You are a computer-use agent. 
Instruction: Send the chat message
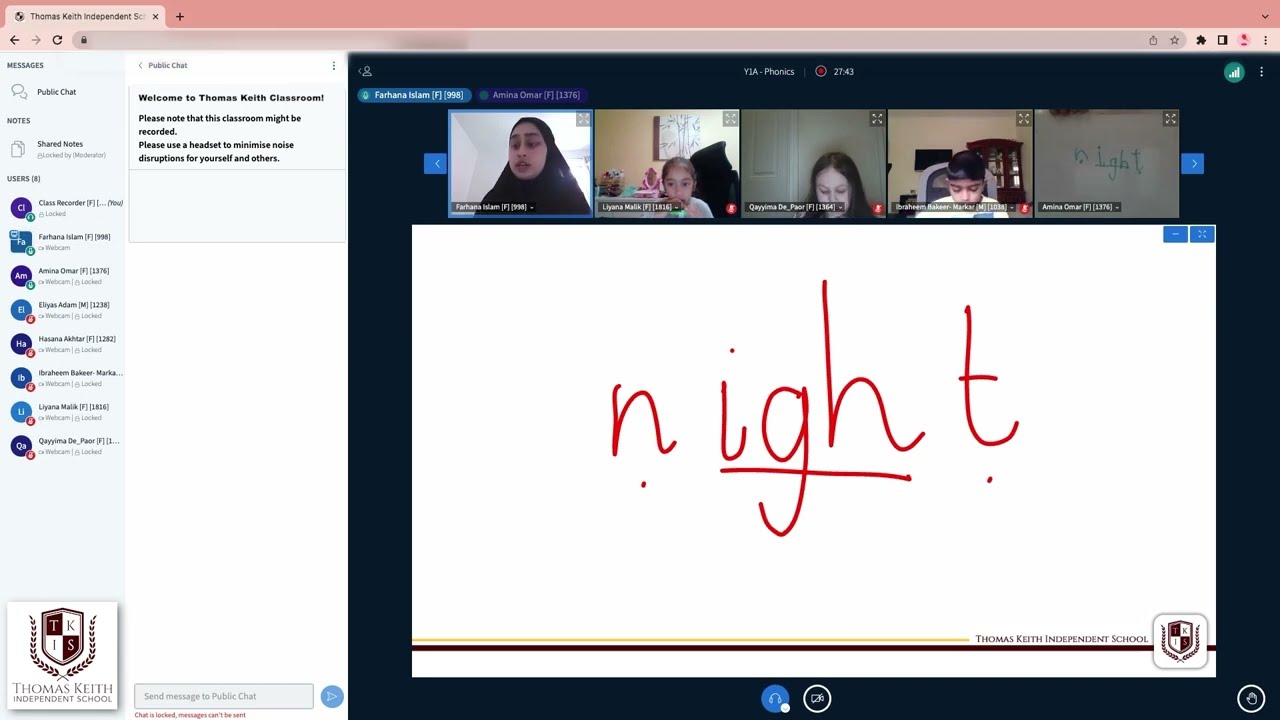332,696
